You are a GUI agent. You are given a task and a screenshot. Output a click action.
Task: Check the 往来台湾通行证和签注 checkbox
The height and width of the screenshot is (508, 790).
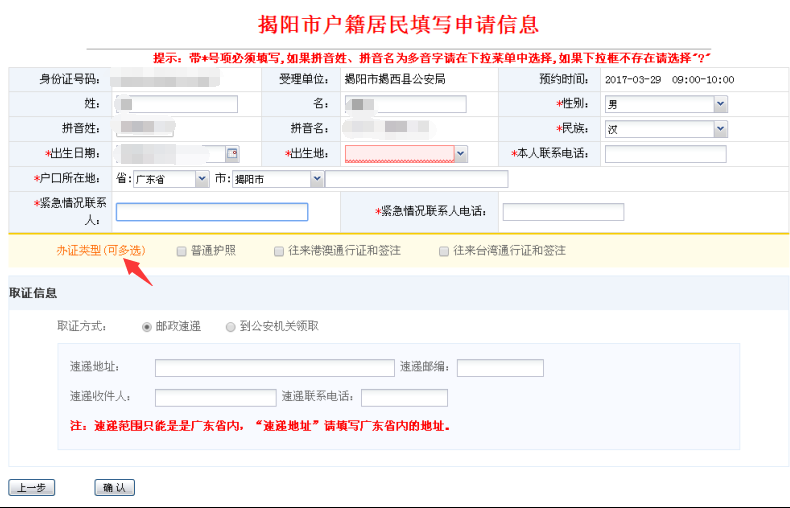444,251
